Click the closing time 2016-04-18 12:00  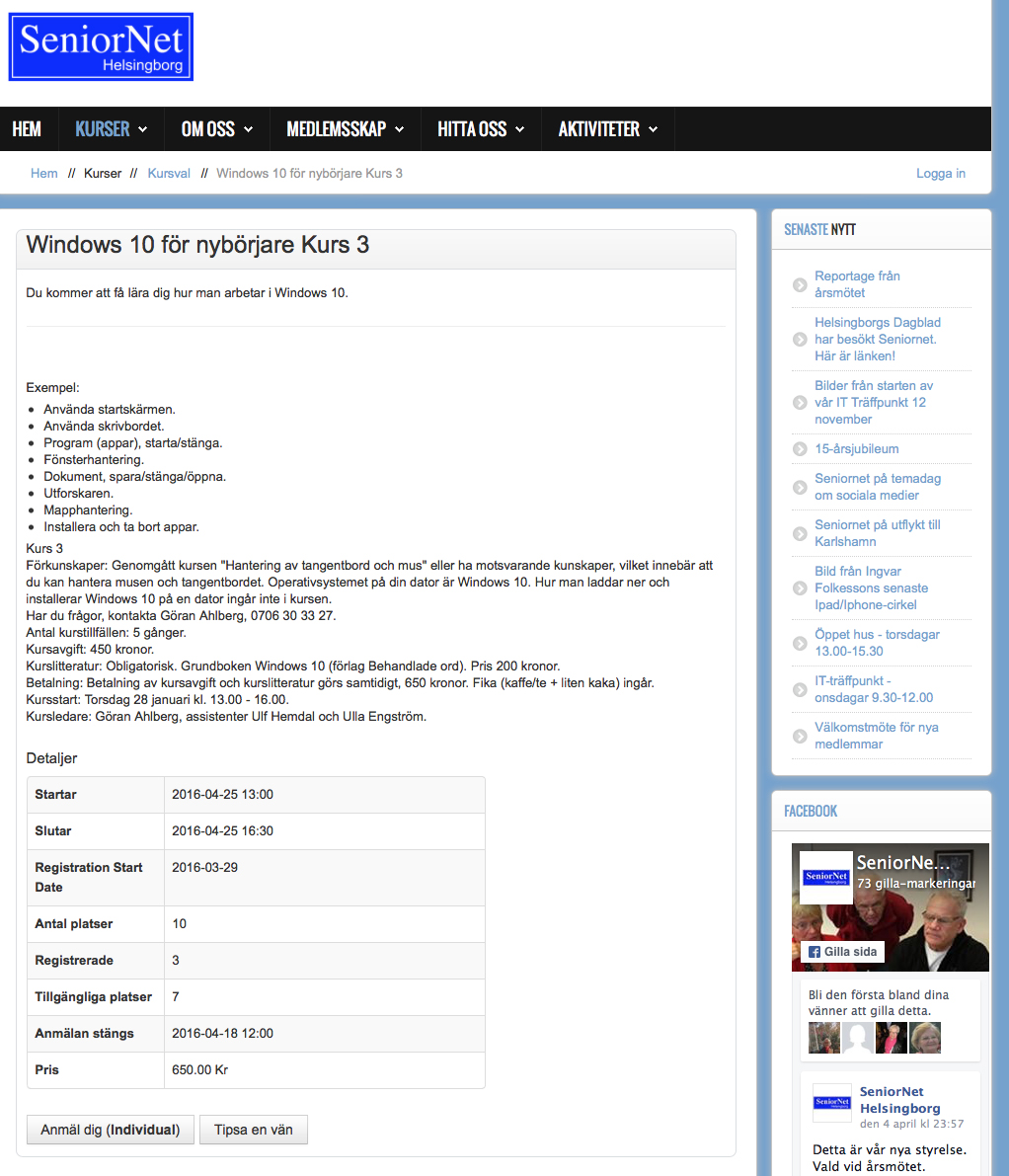223,1034
